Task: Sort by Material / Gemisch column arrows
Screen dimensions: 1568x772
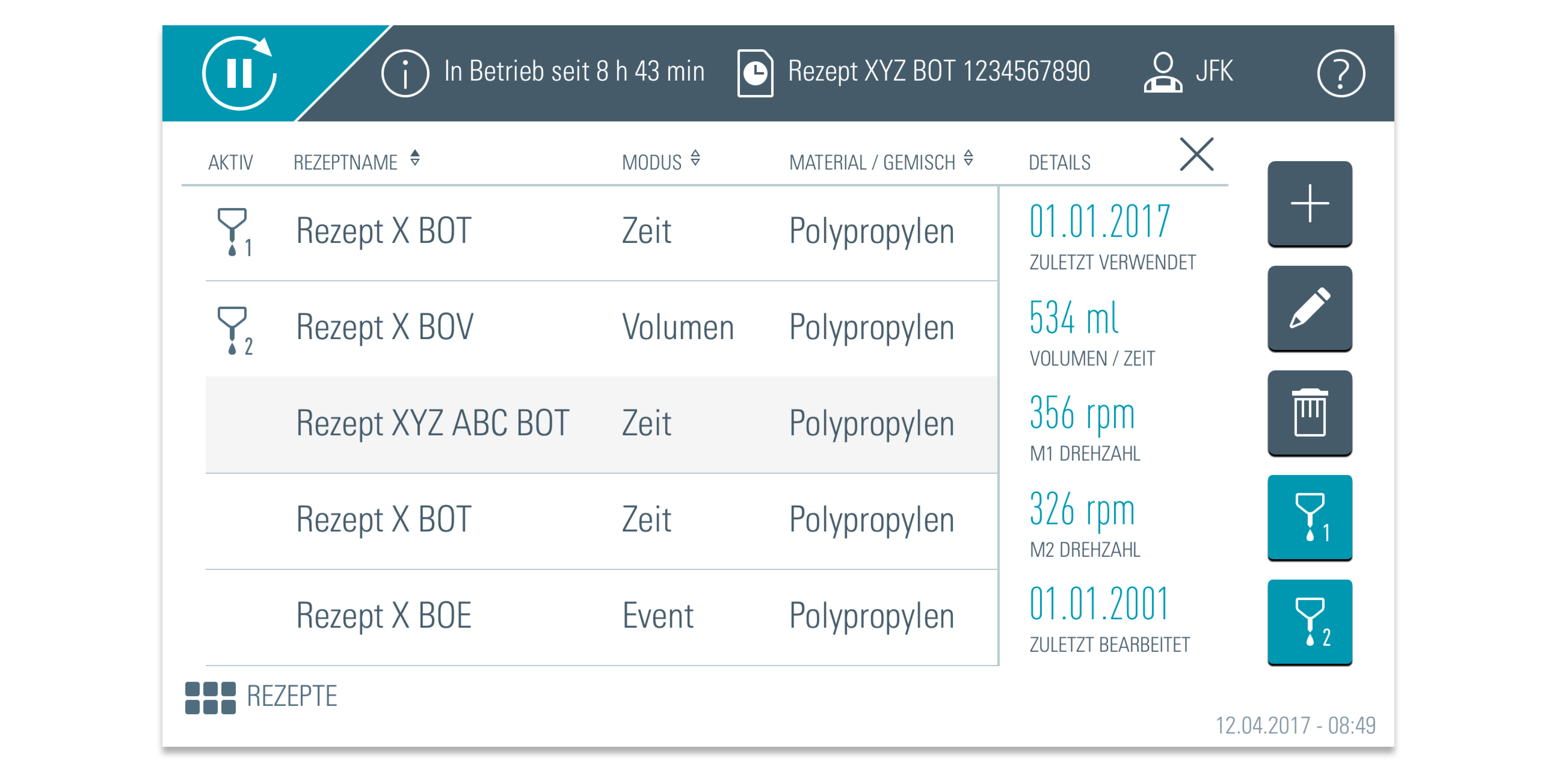Action: (968, 158)
